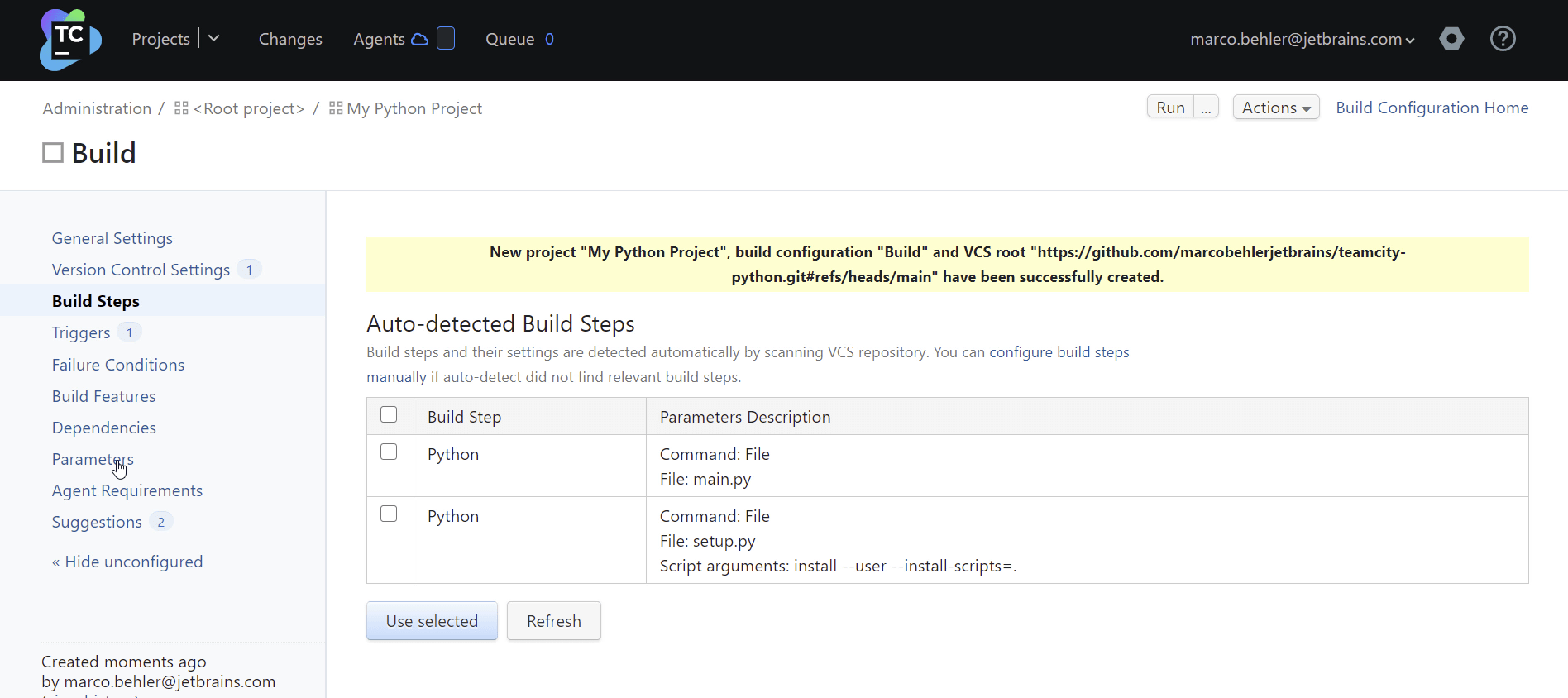Expand the marco.behler user account menu
Viewport: 1568px width, 698px height.
[x=1302, y=39]
